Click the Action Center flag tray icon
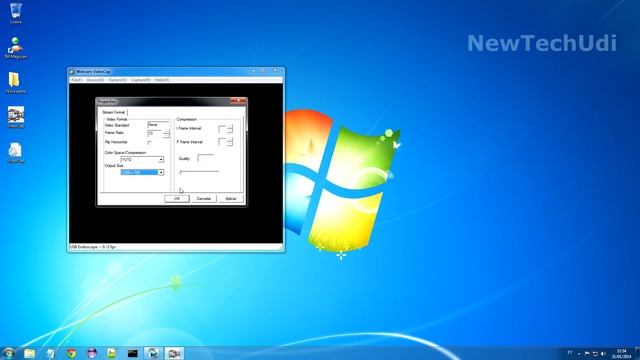The width and height of the screenshot is (640, 360). click(587, 353)
